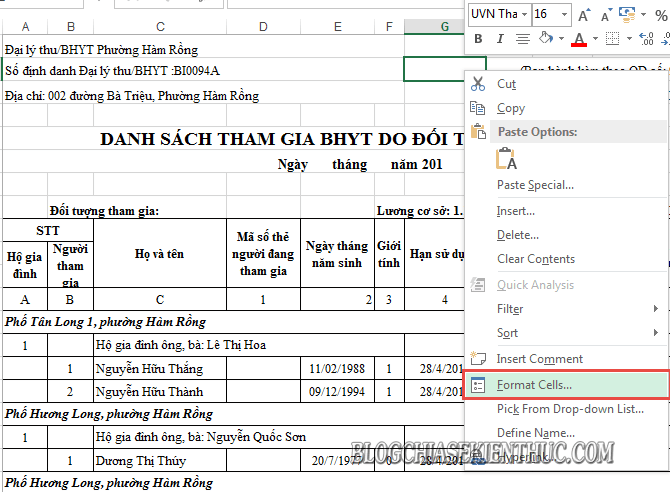Choose Clear Contents menu item
Screen dimensions: 670x492
(x=565, y=259)
